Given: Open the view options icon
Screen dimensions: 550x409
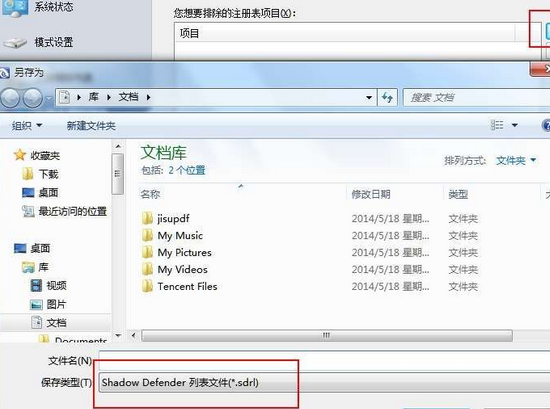Looking at the screenshot, I should pos(497,125).
